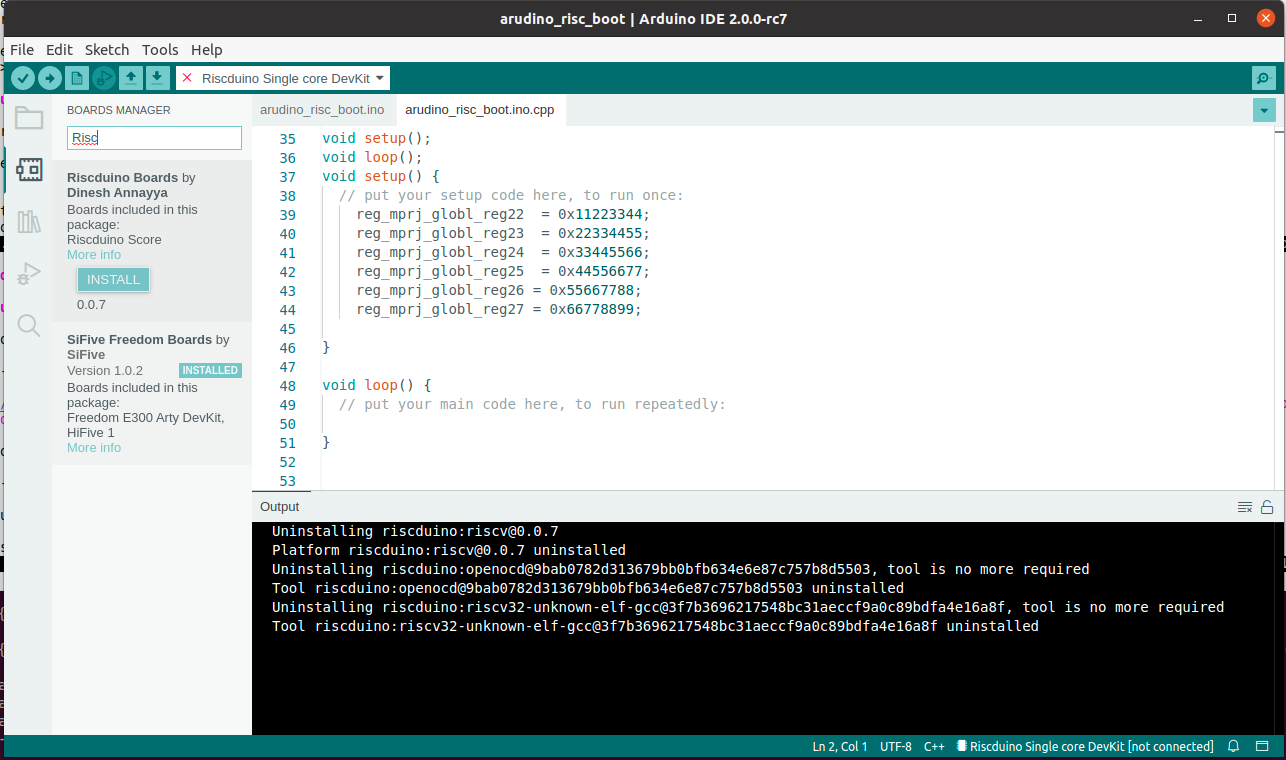Create a new sketch with page icon

(77, 78)
